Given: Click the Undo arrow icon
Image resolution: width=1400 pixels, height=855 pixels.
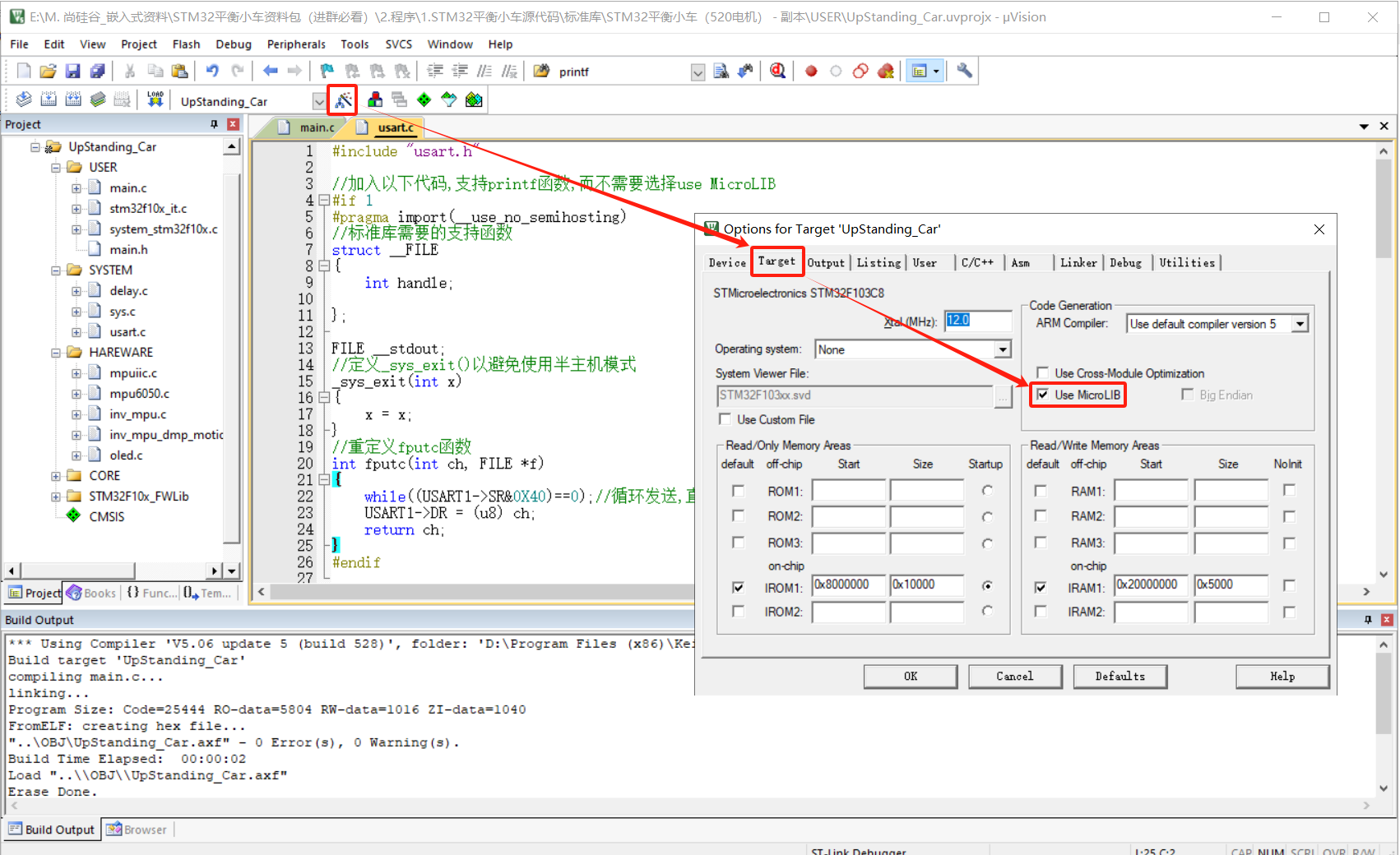Looking at the screenshot, I should 212,72.
